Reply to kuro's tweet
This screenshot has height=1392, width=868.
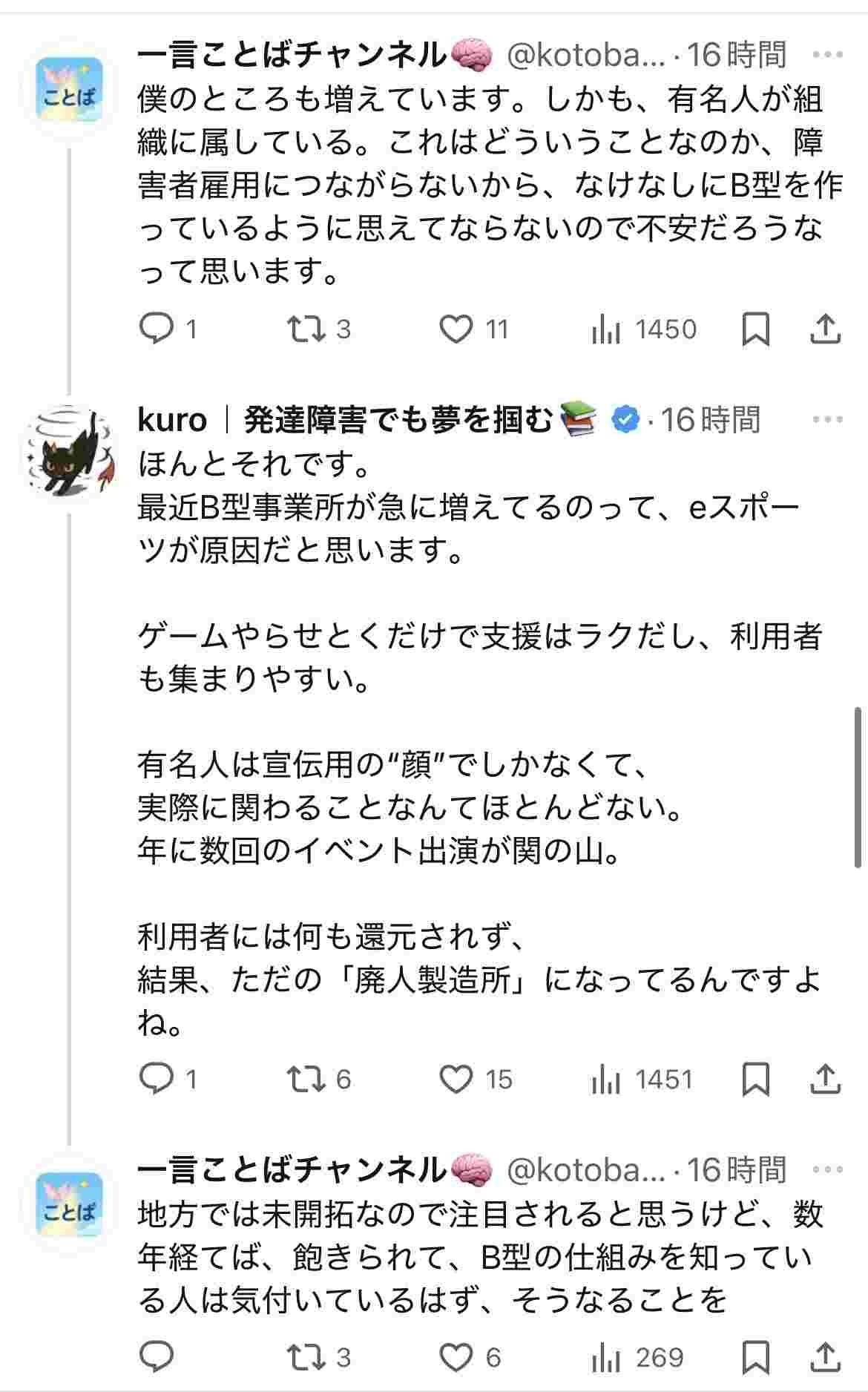pyautogui.click(x=157, y=1079)
